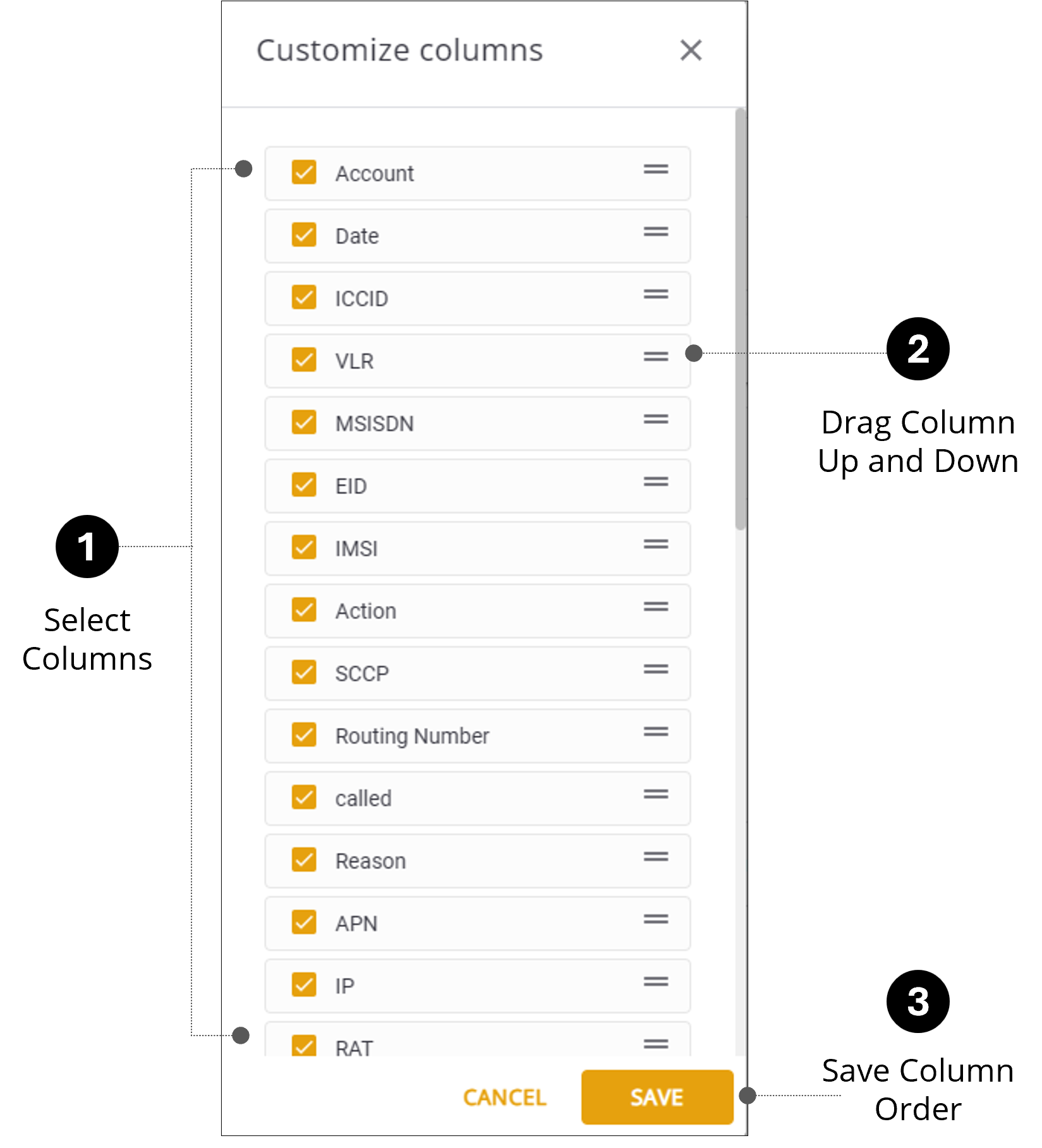The width and height of the screenshot is (1042, 1148).
Task: Click the drag handle on the Reason row
Action: click(x=656, y=857)
